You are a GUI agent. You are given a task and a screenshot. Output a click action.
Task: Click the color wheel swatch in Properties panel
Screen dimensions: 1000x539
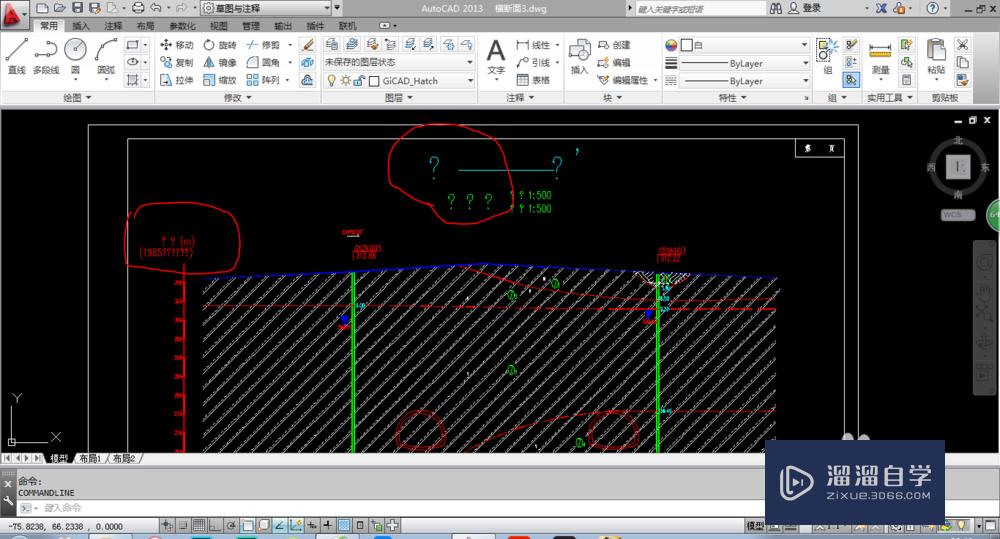(x=671, y=45)
